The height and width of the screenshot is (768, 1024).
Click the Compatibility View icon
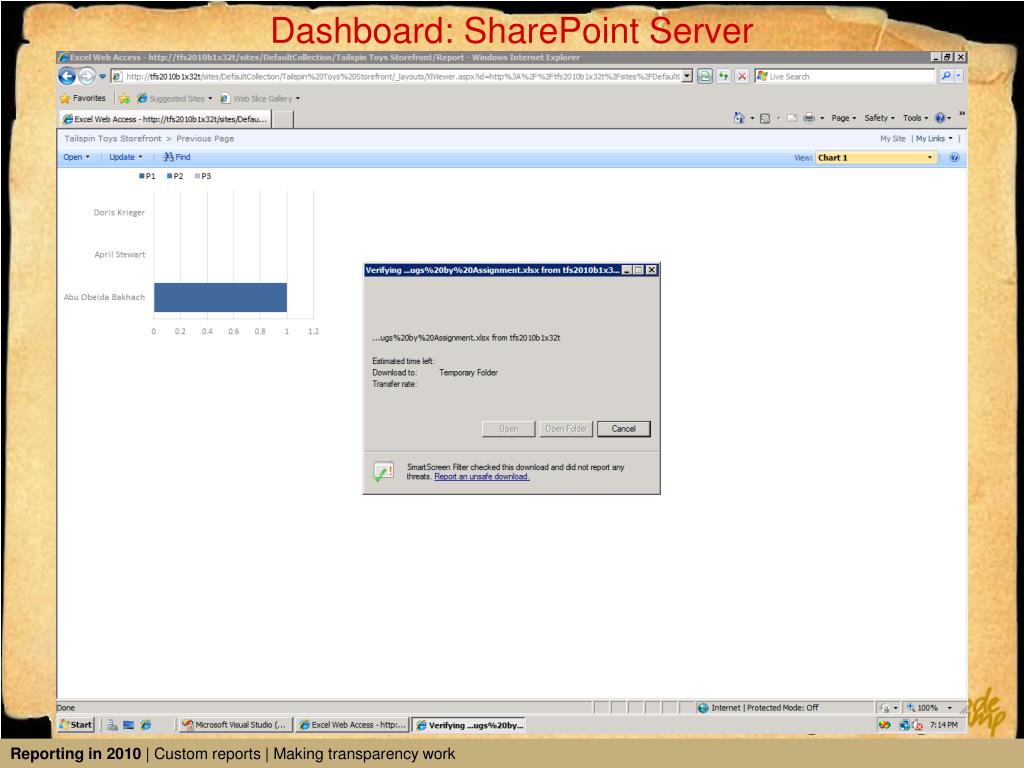(705, 76)
